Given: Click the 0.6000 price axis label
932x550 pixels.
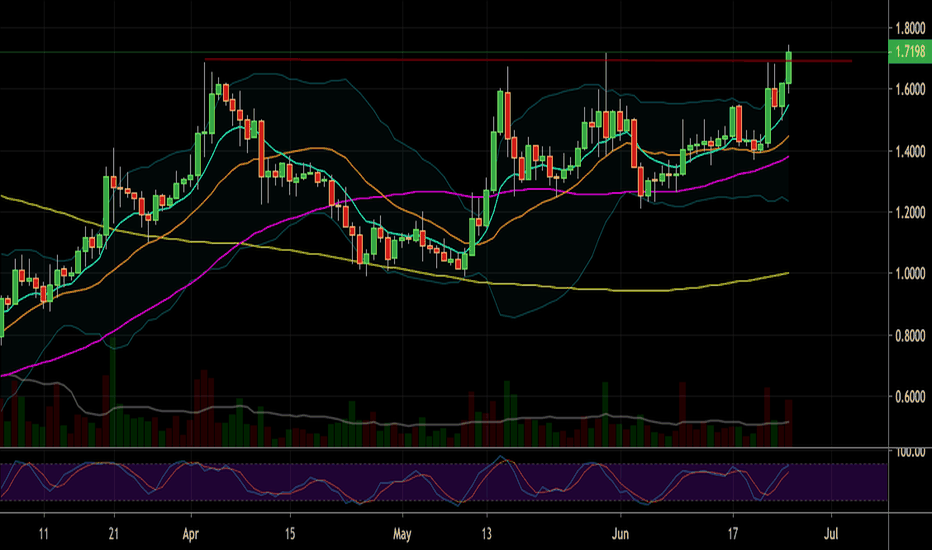Looking at the screenshot, I should (911, 397).
